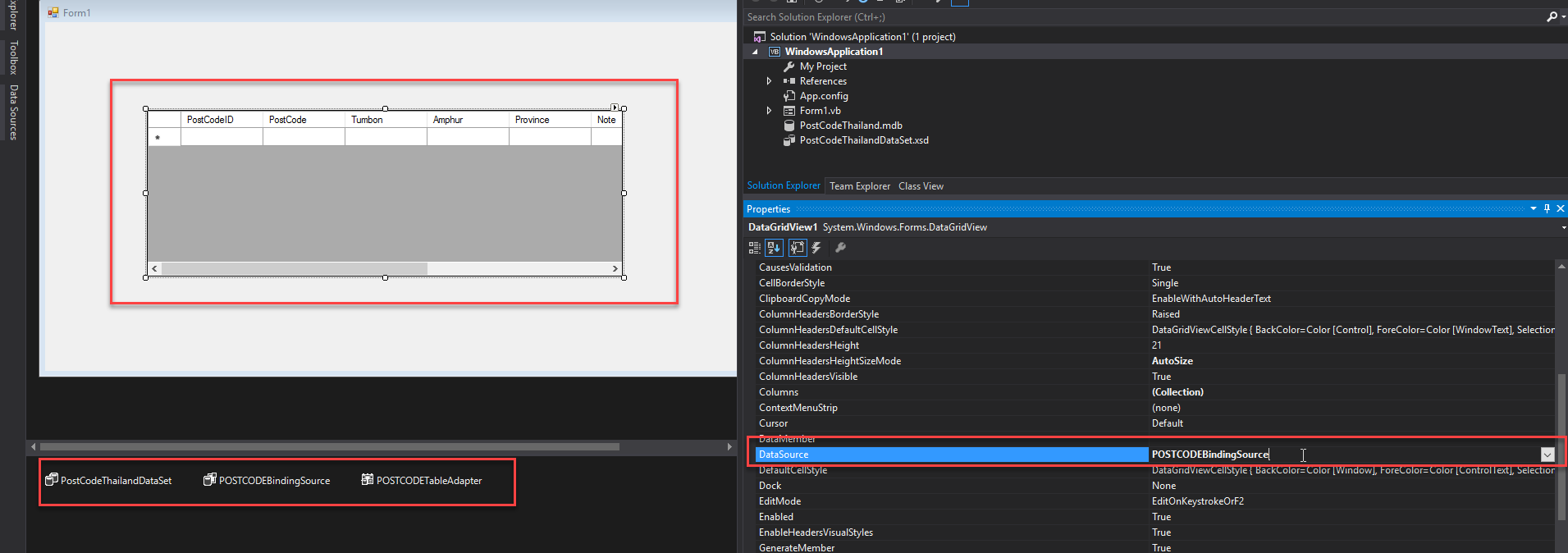Click the Categorized view icon in Properties

tap(754, 248)
